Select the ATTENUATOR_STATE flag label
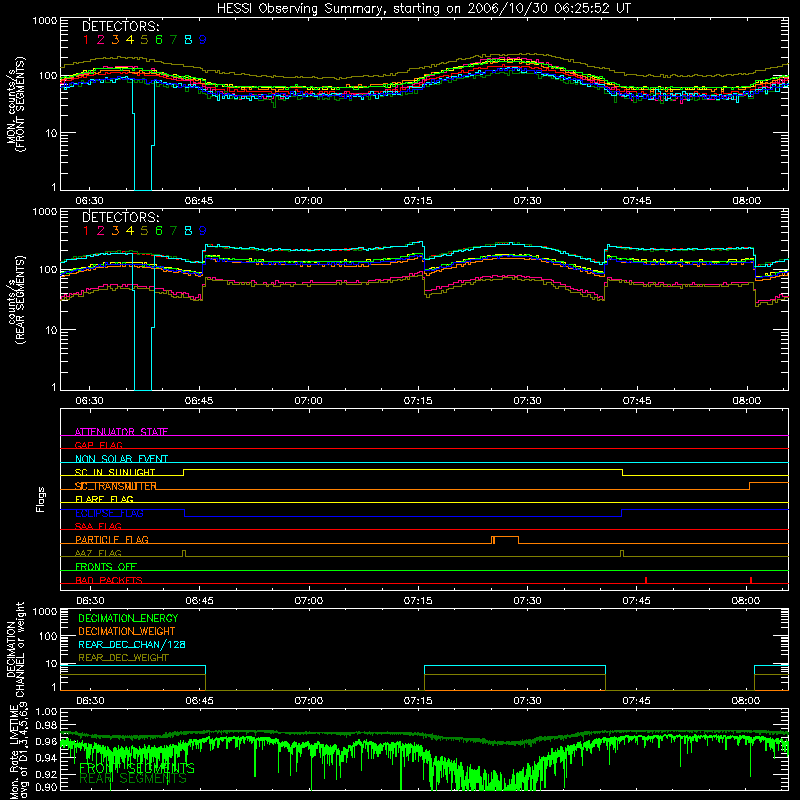Image resolution: width=800 pixels, height=800 pixels. (x=121, y=432)
